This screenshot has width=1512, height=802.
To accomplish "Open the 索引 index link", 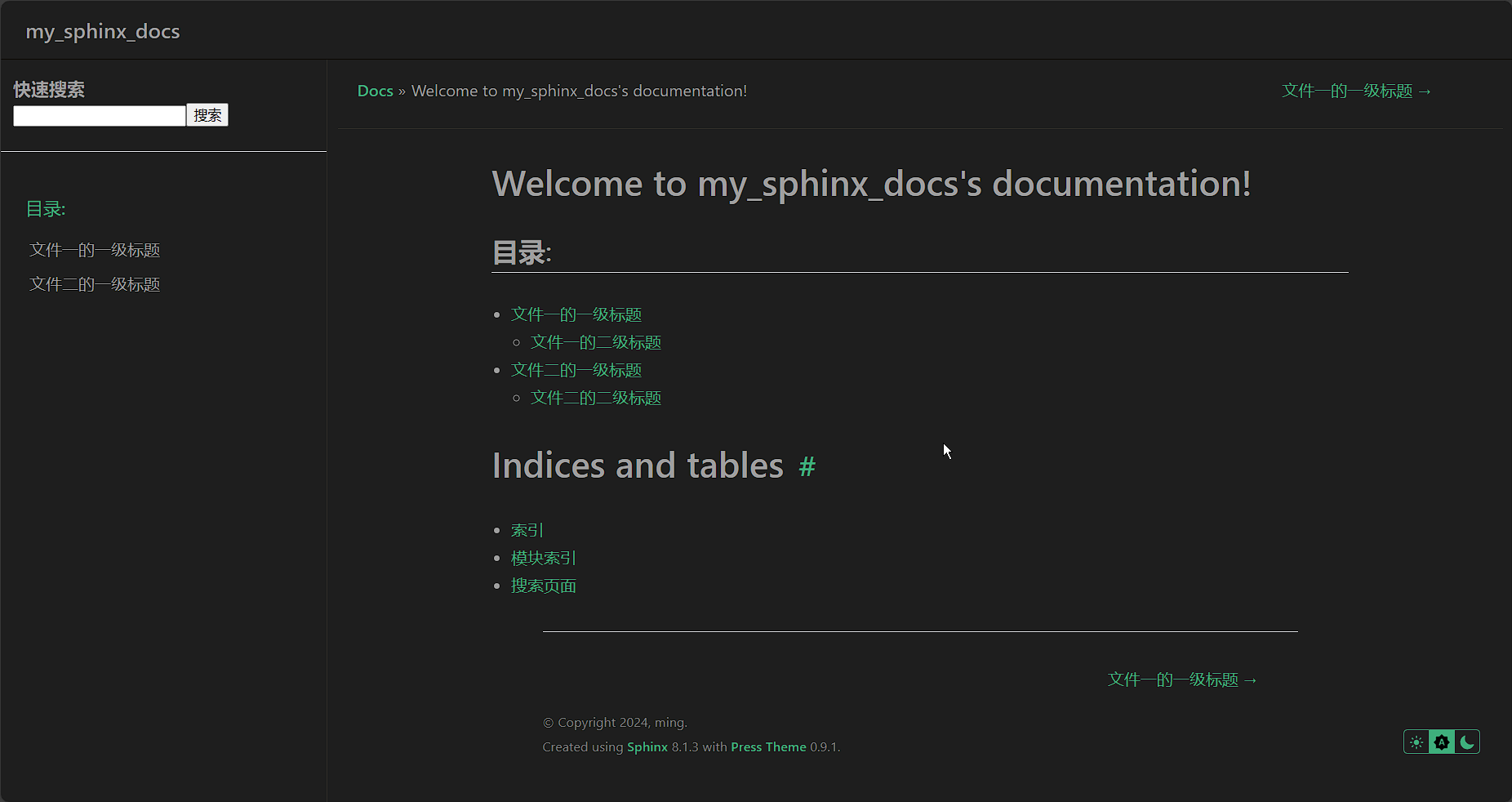I will point(527,530).
